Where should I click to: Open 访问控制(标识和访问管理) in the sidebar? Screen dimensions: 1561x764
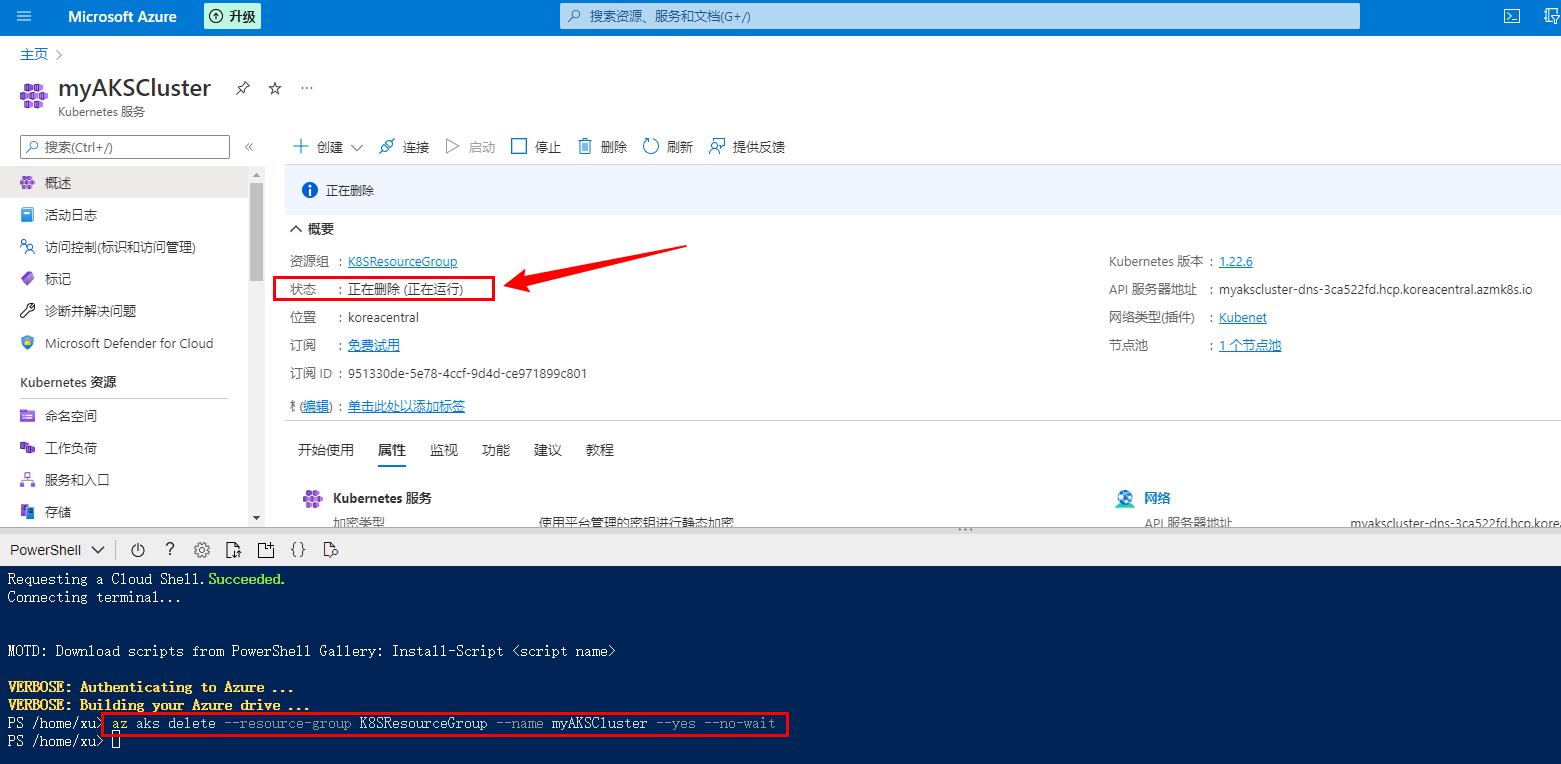tap(124, 247)
